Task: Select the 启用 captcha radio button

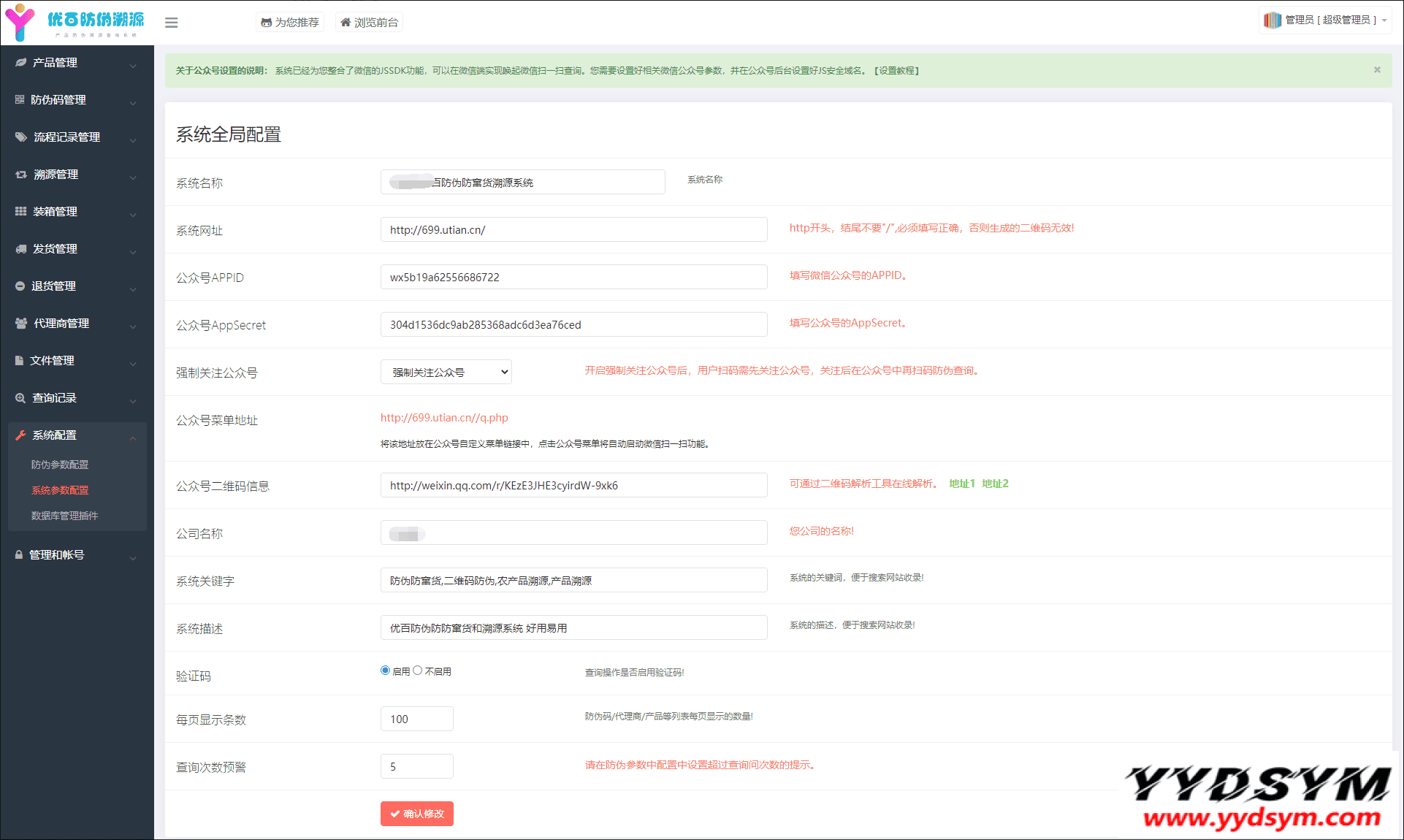Action: (x=385, y=671)
